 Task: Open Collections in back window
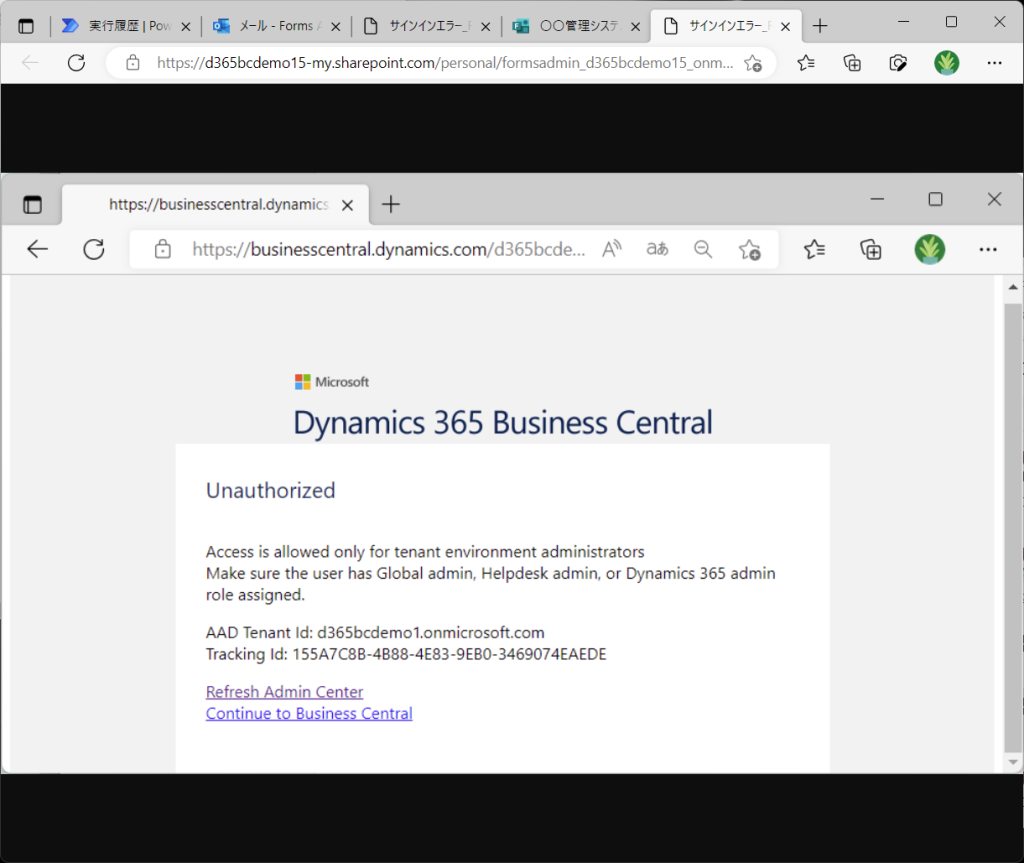click(852, 63)
